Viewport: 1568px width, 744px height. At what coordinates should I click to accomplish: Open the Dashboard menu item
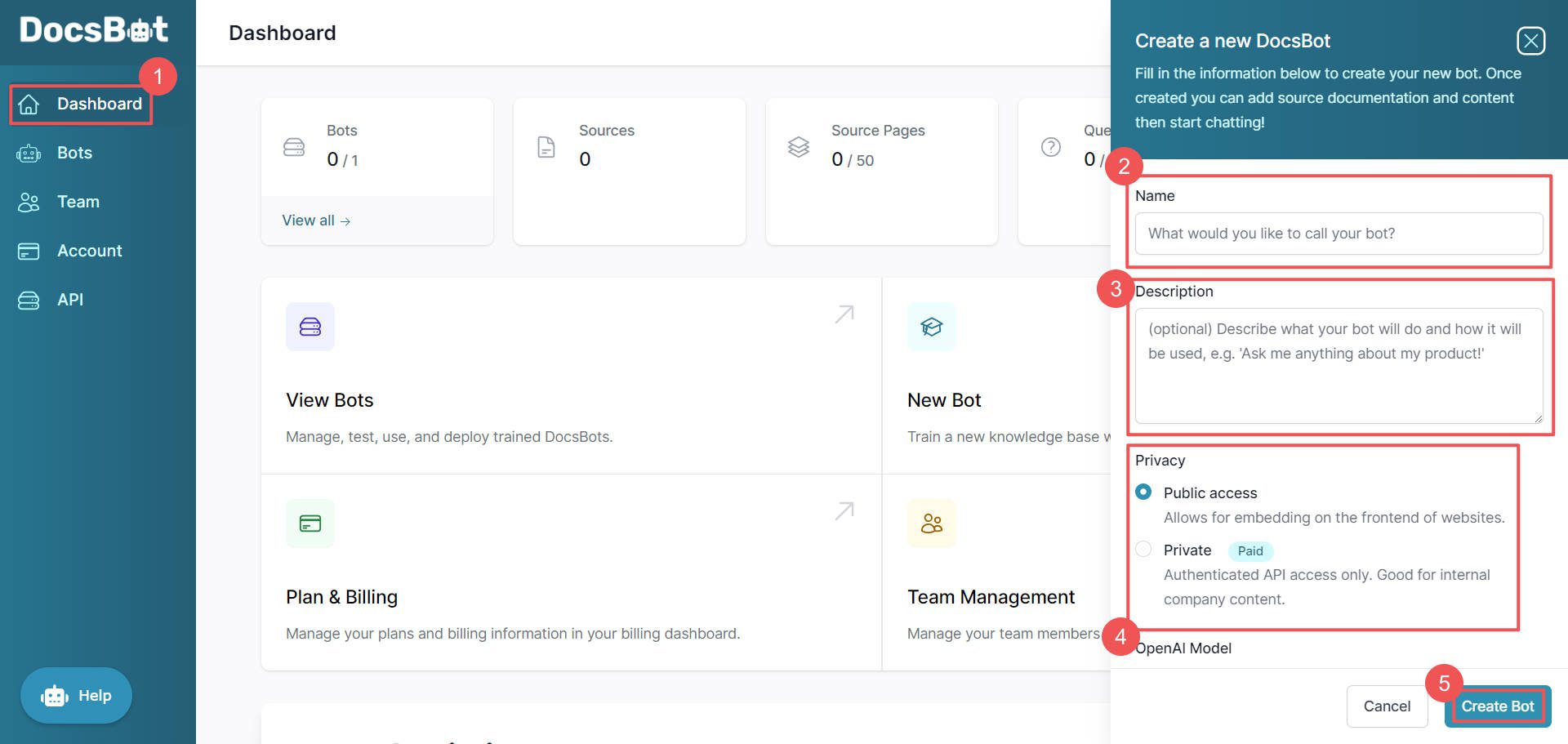(98, 104)
